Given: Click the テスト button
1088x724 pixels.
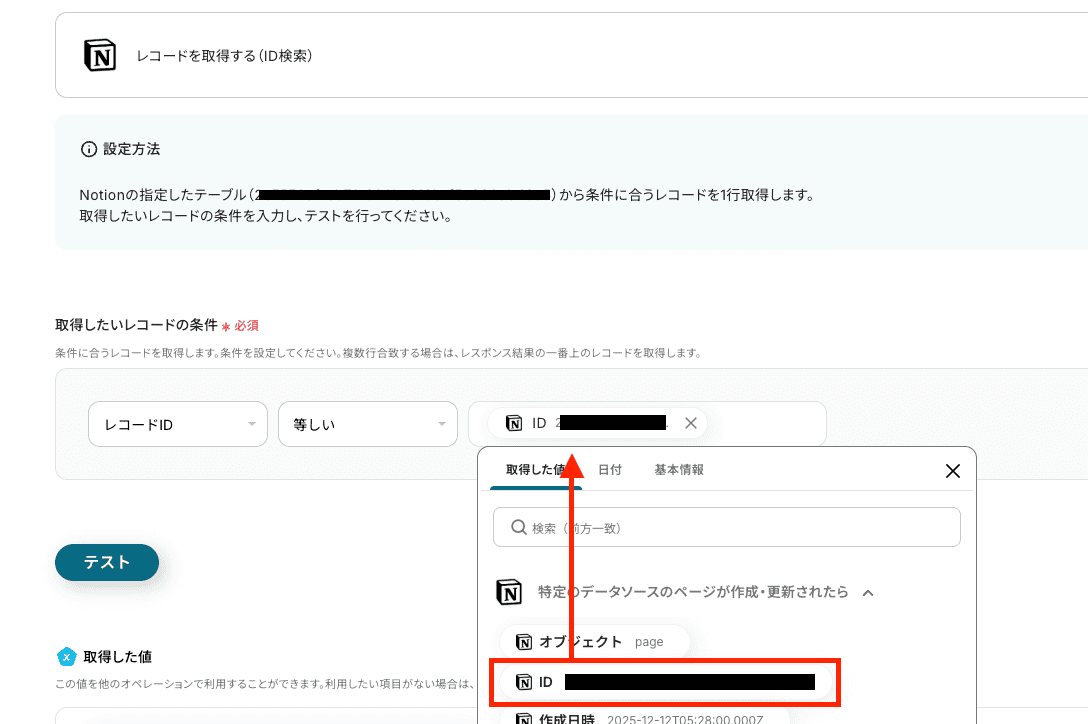Looking at the screenshot, I should (107, 562).
